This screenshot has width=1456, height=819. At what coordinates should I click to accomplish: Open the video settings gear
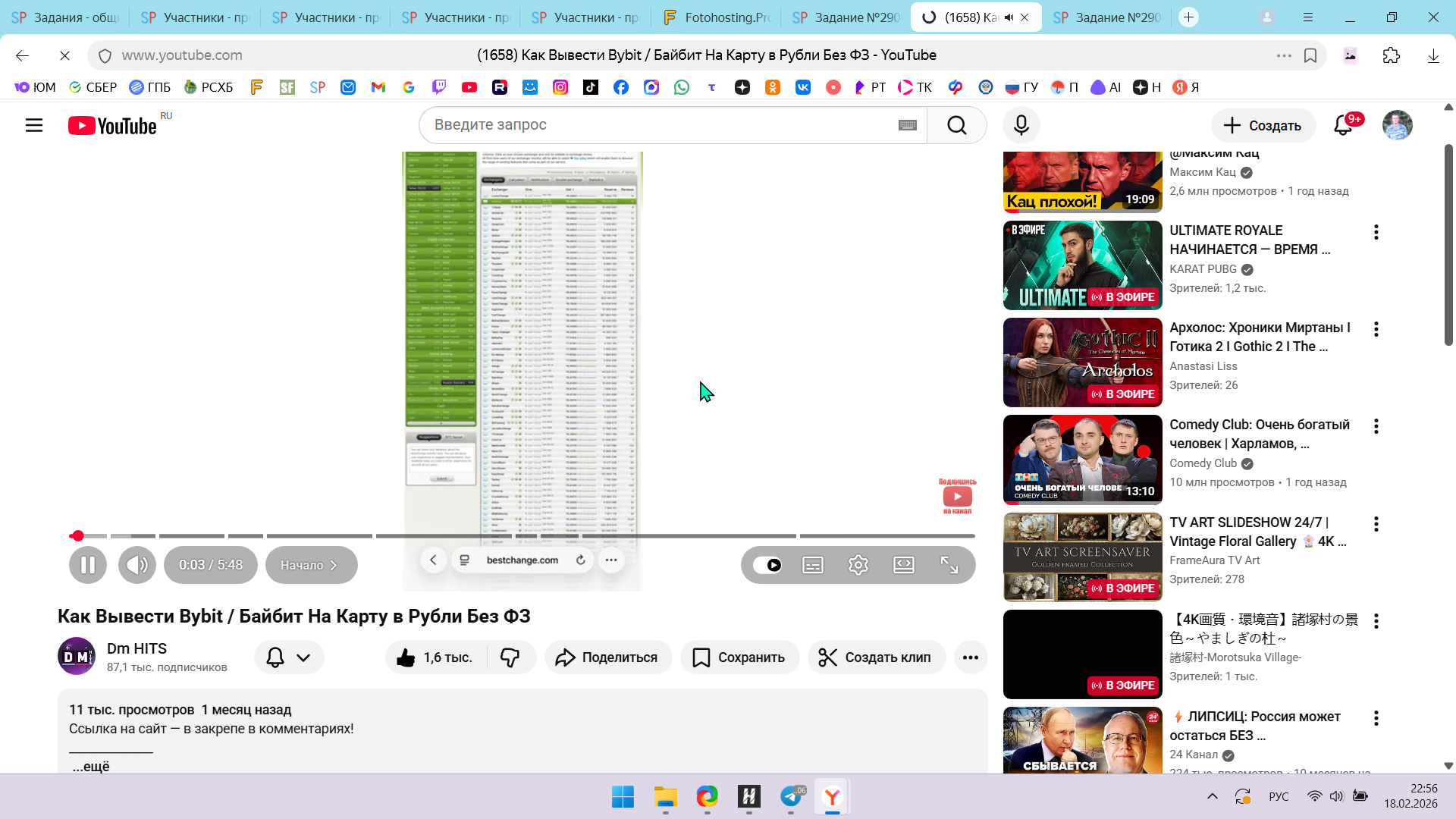(858, 565)
